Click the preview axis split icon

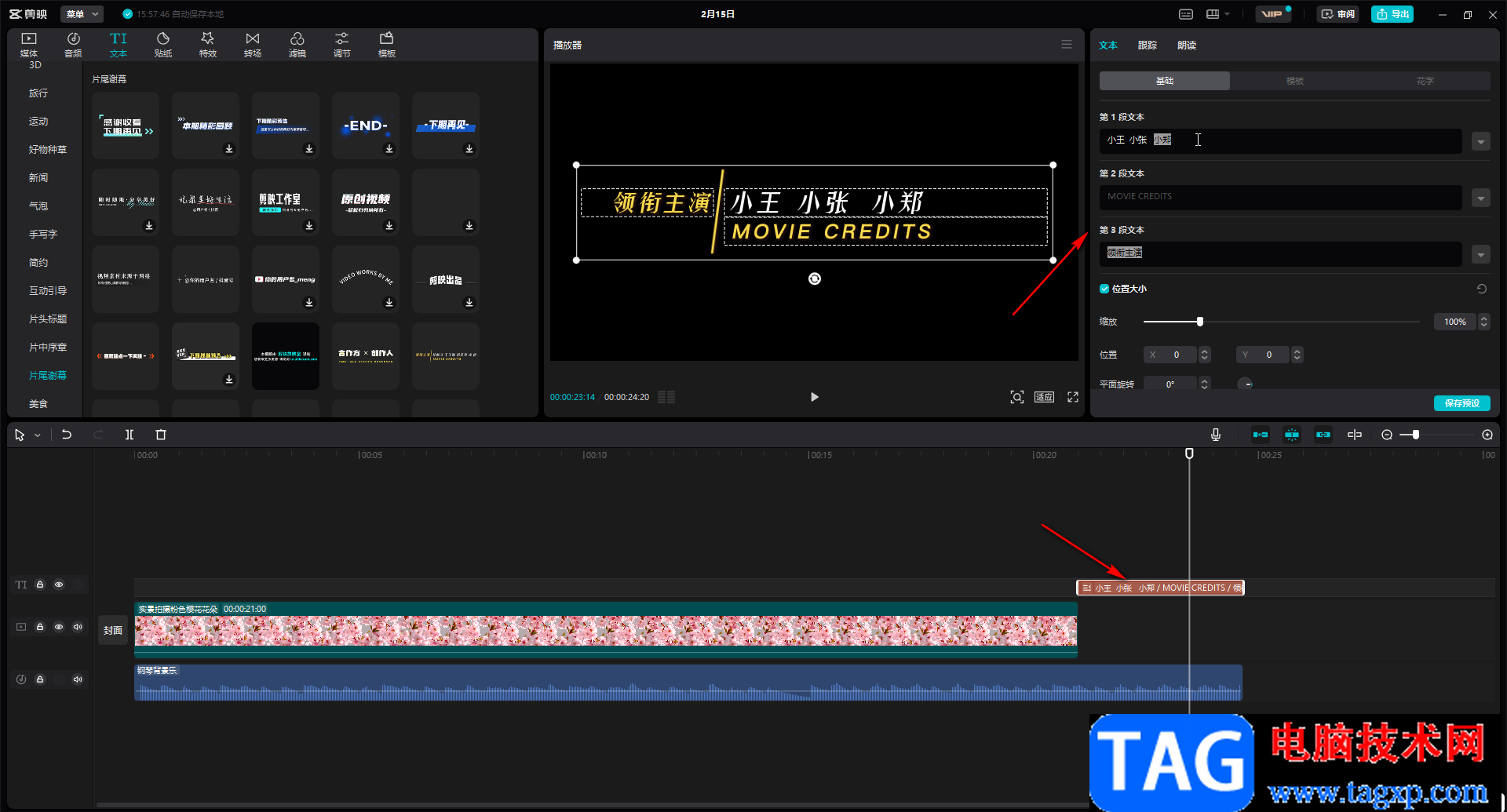point(1355,435)
